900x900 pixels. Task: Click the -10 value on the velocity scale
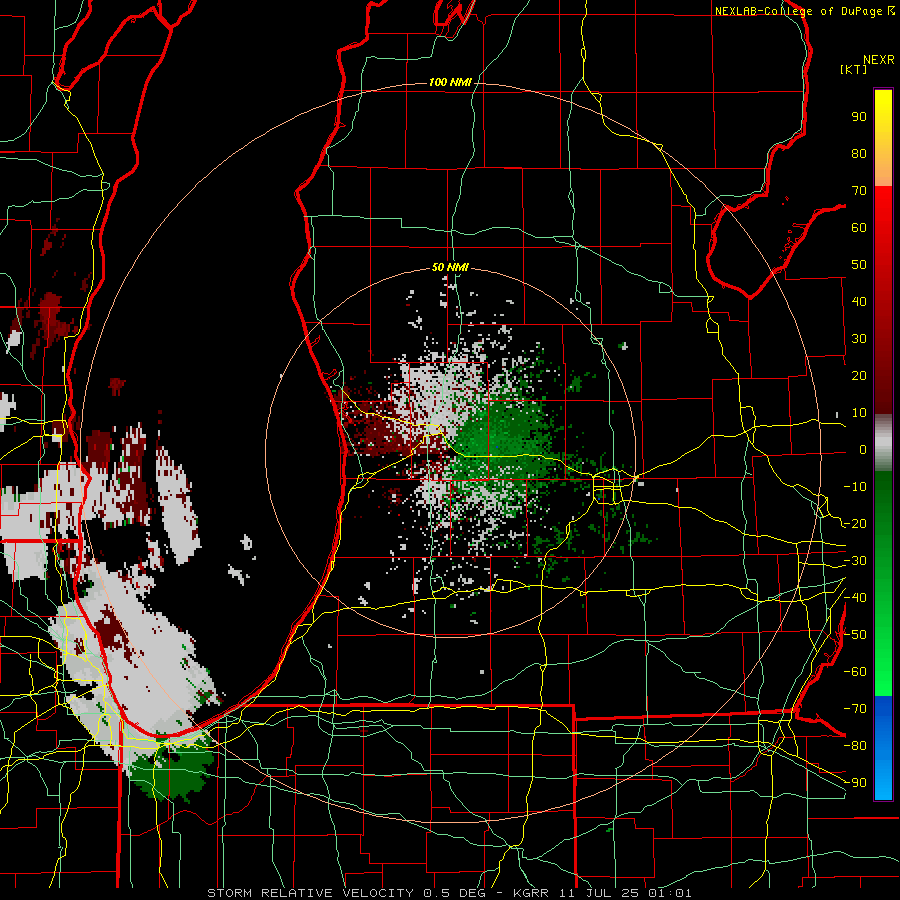pyautogui.click(x=855, y=487)
